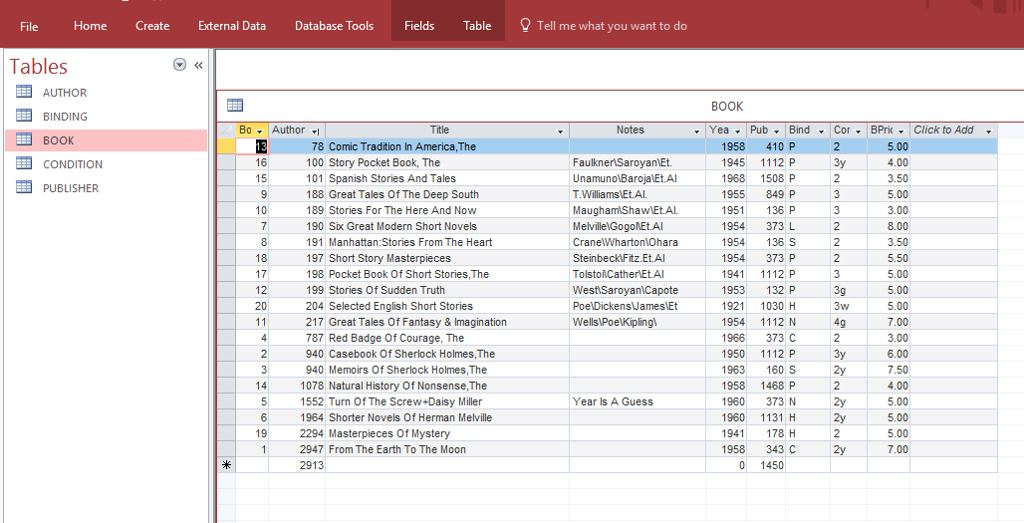This screenshot has height=523, width=1024.
Task: Click the datasheet icon beside the BOOK title
Action: tap(235, 105)
